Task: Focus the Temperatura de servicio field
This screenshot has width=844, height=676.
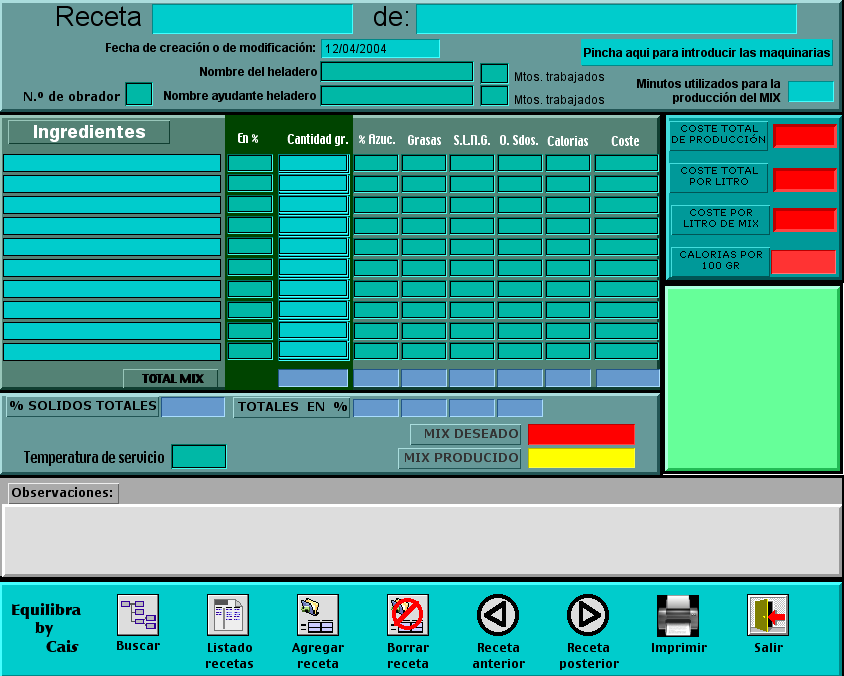Action: pyautogui.click(x=199, y=457)
